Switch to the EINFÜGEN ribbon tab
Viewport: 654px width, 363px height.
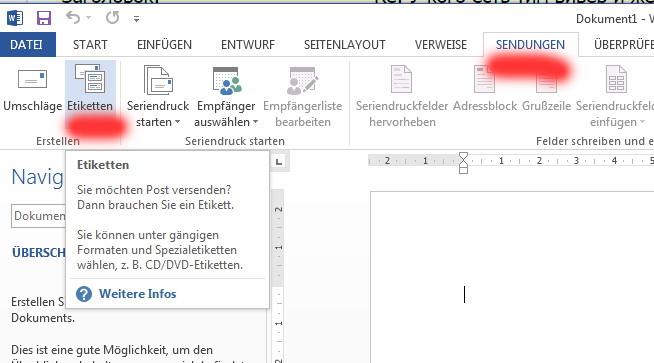164,45
